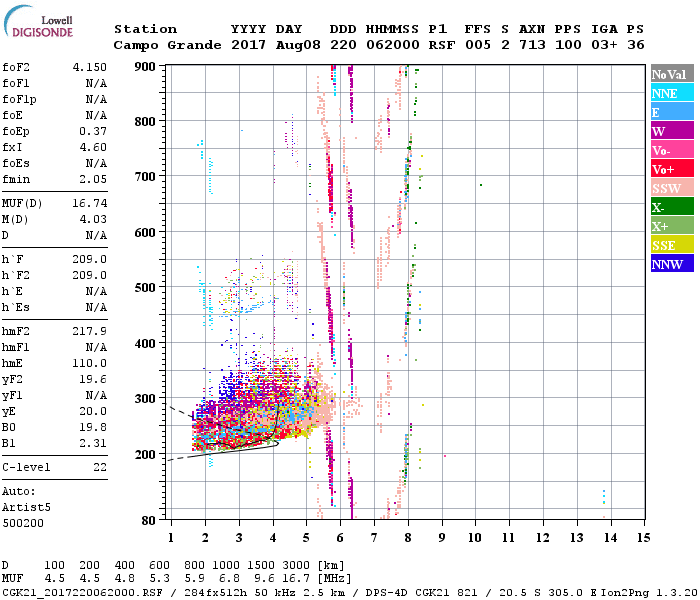The height and width of the screenshot is (600, 700).
Task: Click the Artist5 auto-scaling label
Action: 26,508
